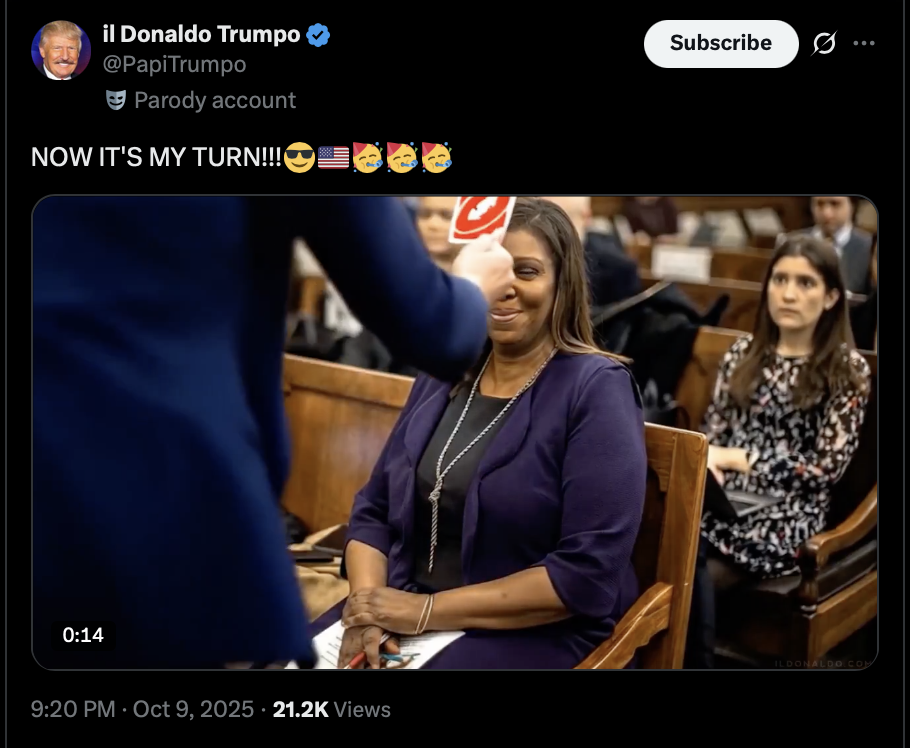Open the three-dot more options menu
This screenshot has width=910, height=748.
[x=864, y=44]
